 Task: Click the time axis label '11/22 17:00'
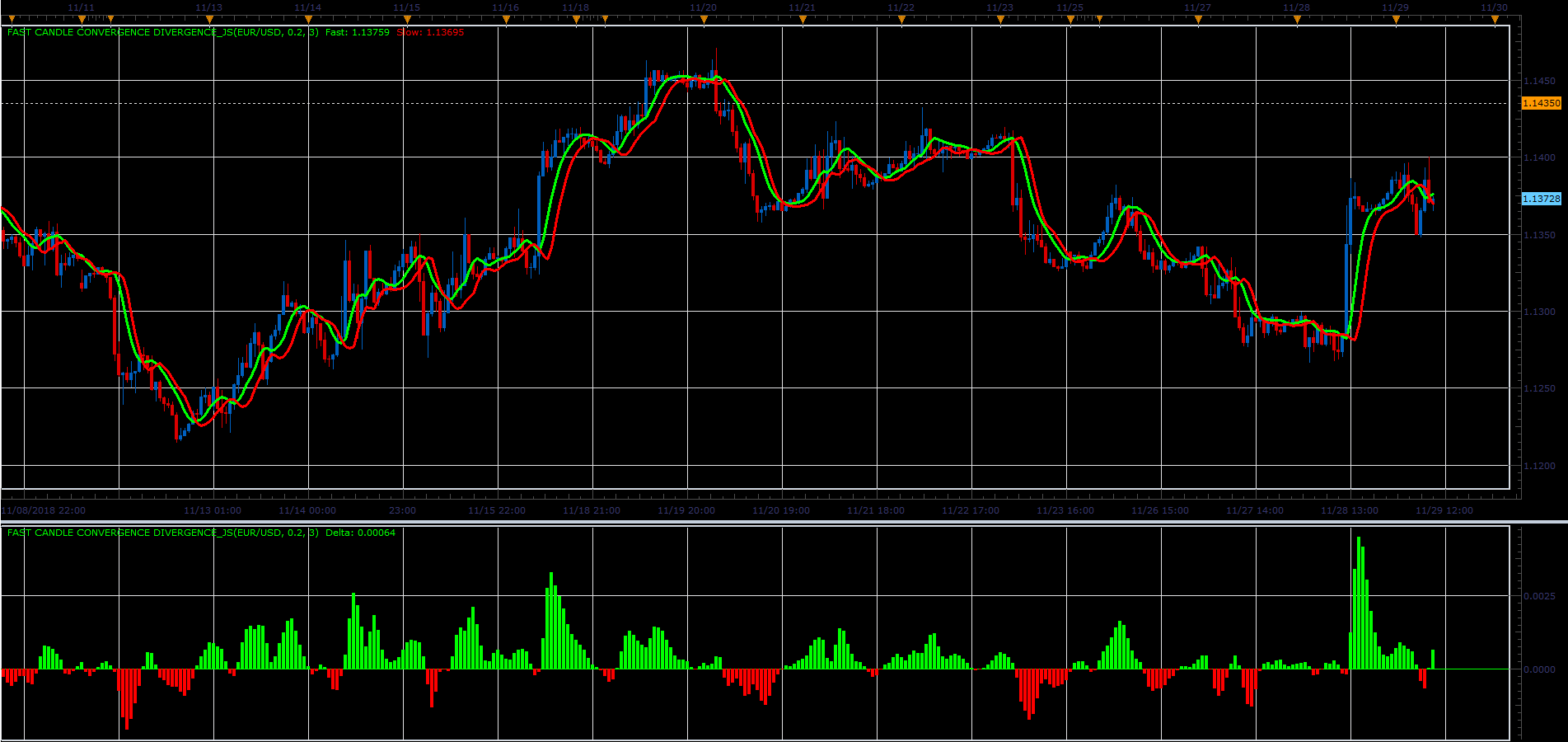pyautogui.click(x=971, y=510)
